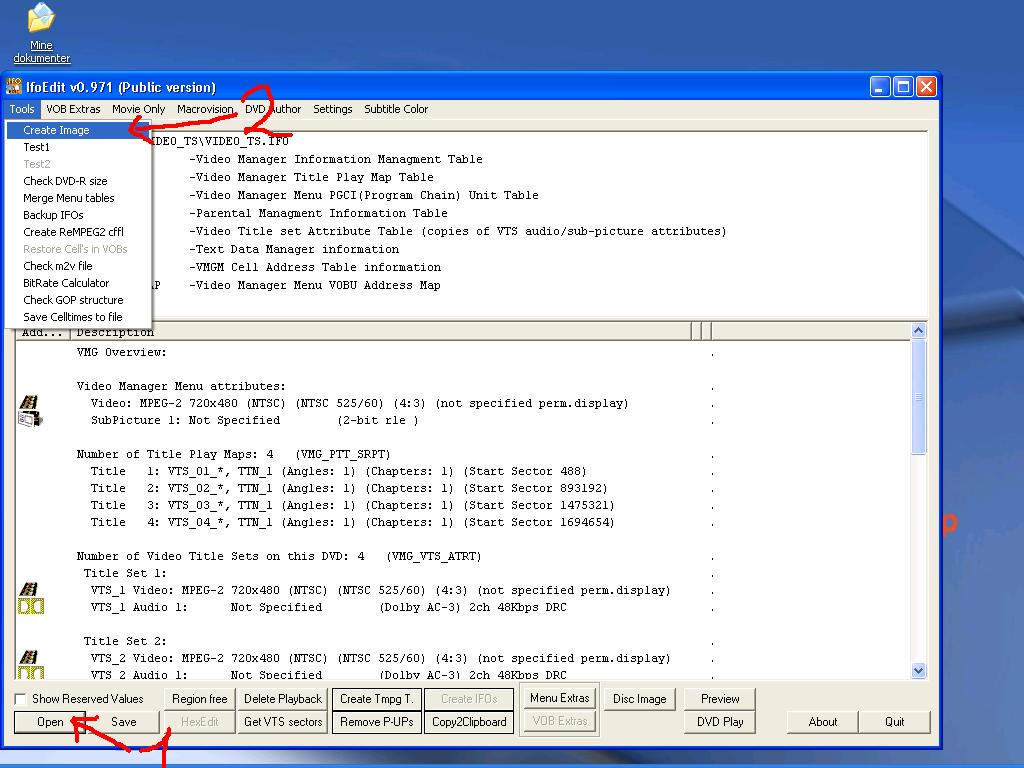This screenshot has width=1024, height=768.
Task: Select the Video Manager Title Play Map Table row
Action: click(x=312, y=177)
